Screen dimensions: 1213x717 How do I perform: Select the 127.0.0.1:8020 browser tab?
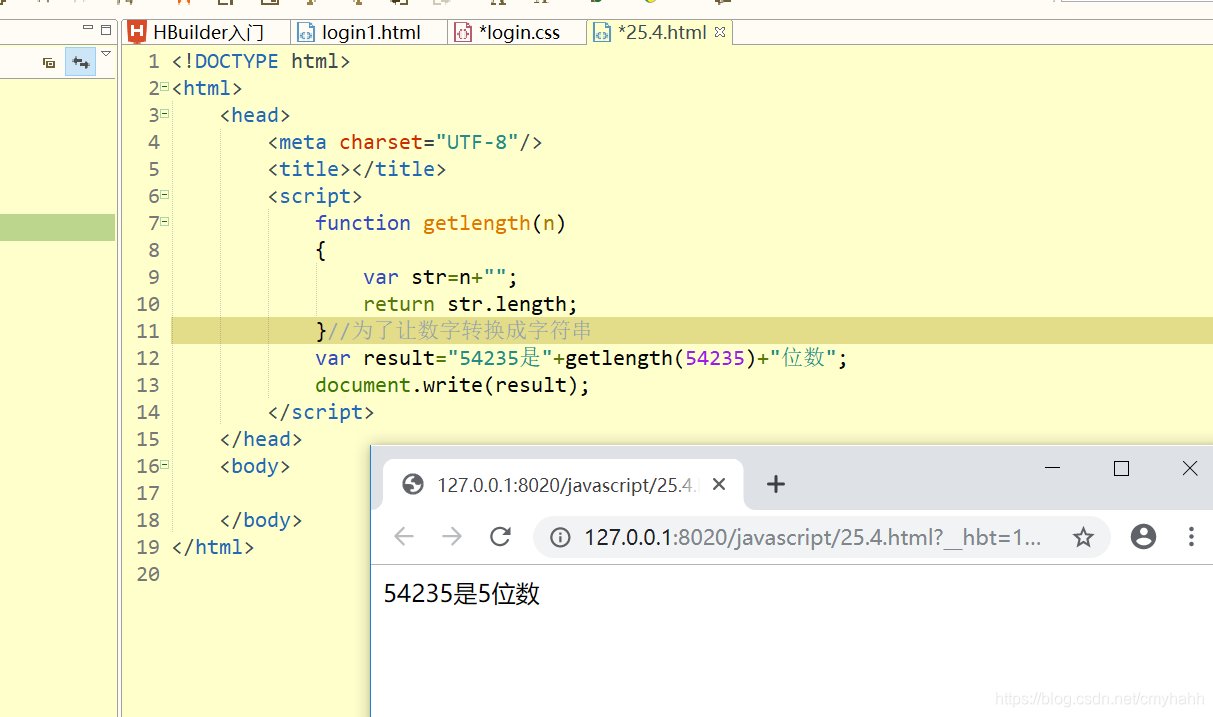click(x=563, y=485)
